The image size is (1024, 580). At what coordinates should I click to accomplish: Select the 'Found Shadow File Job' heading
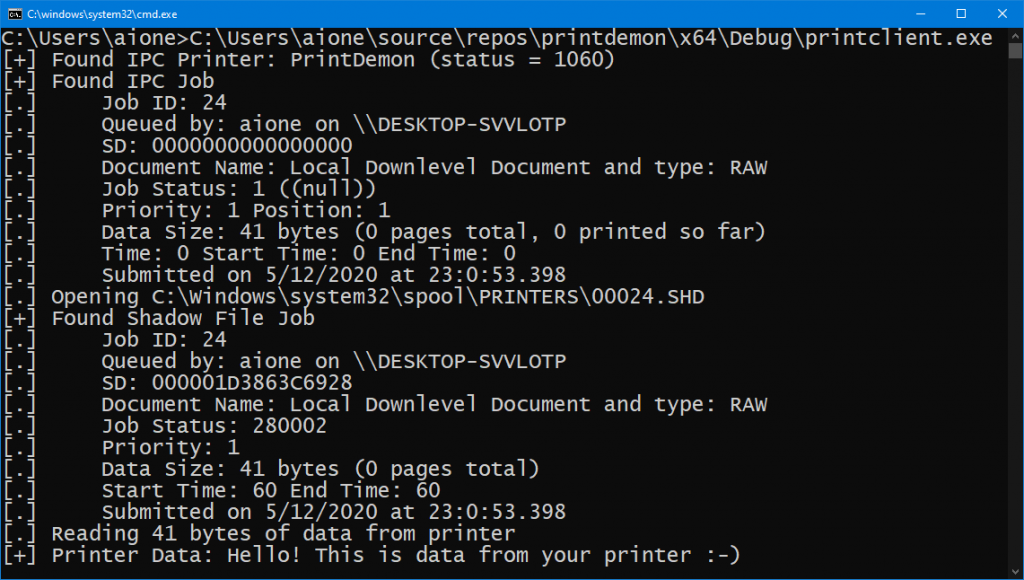[180, 318]
